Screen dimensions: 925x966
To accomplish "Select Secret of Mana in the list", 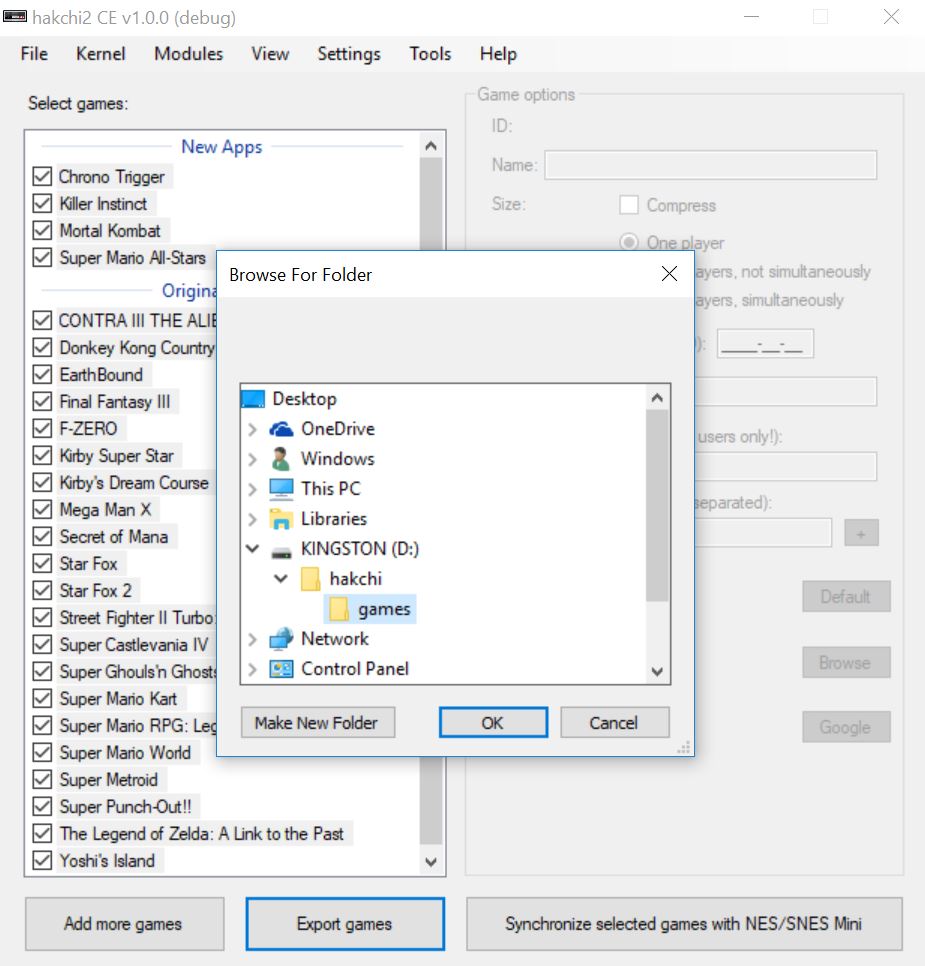I will click(x=113, y=537).
